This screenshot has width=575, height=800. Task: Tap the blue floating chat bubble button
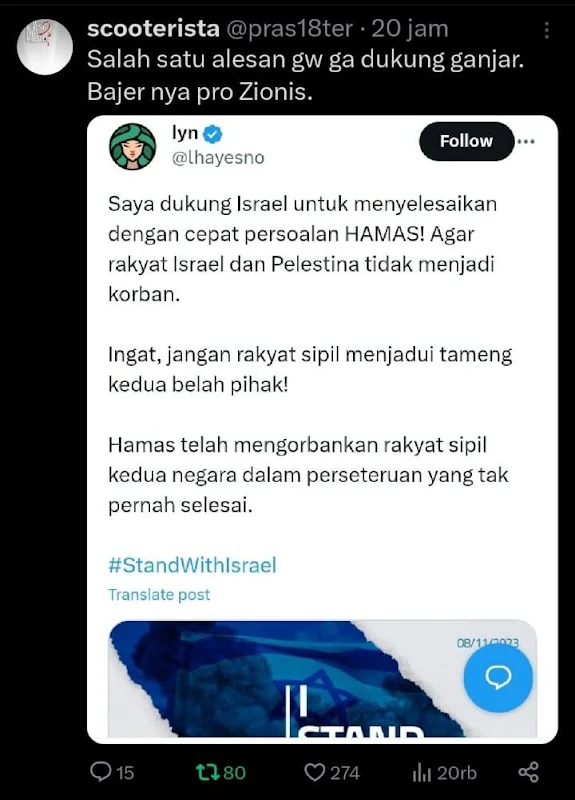[x=498, y=678]
